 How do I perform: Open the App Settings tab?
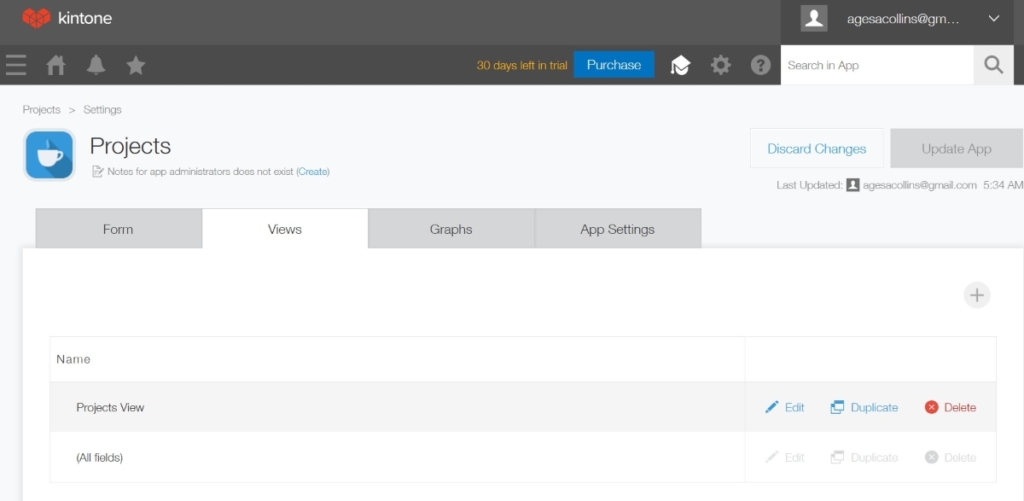617,229
